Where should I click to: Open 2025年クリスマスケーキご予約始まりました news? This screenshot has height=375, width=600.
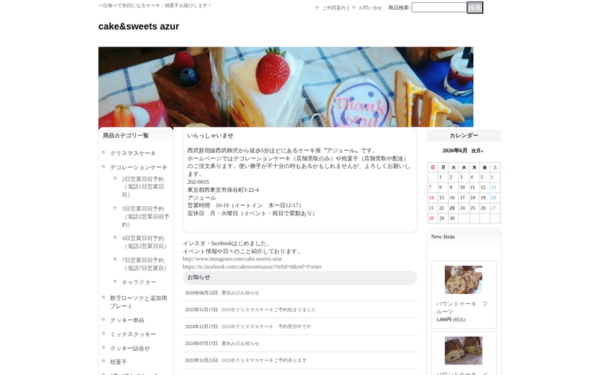pos(269,310)
